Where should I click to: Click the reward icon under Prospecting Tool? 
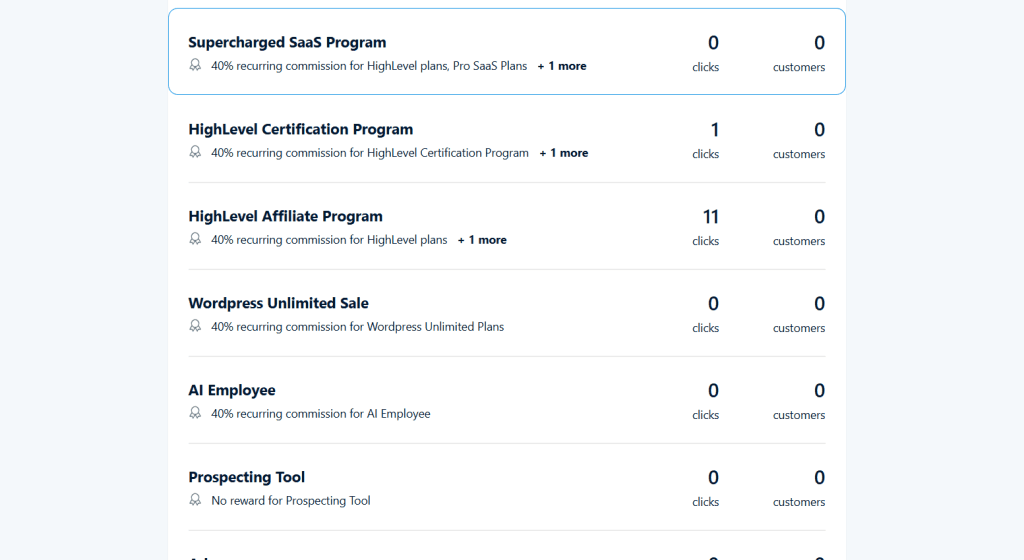point(195,499)
